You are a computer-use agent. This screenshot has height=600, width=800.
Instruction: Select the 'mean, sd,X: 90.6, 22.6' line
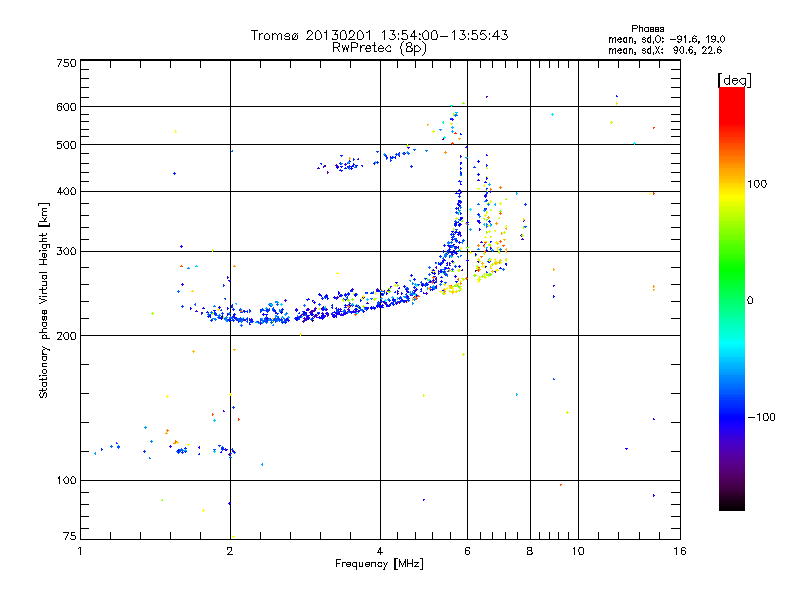tap(665, 50)
